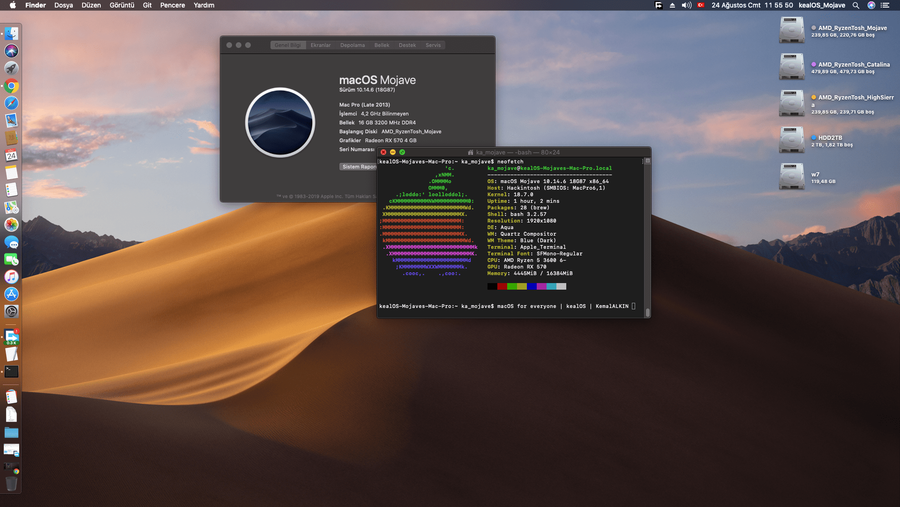Click 'OS: macOS Mojave 10.14.6' line in Terminal
Screen dimensions: 900x507
548,181
